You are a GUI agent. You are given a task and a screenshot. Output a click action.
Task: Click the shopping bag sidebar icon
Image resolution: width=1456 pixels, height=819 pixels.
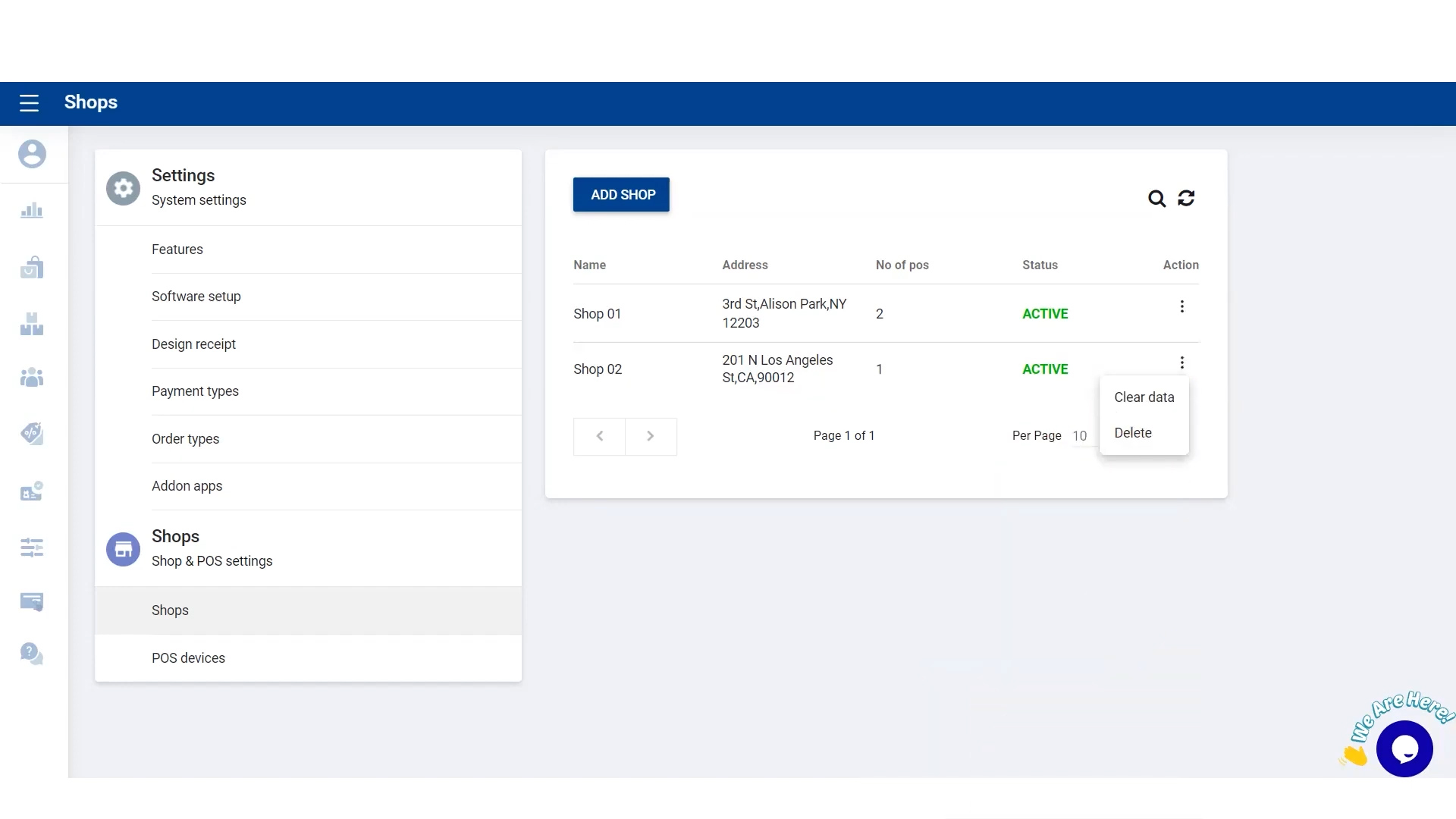click(32, 268)
